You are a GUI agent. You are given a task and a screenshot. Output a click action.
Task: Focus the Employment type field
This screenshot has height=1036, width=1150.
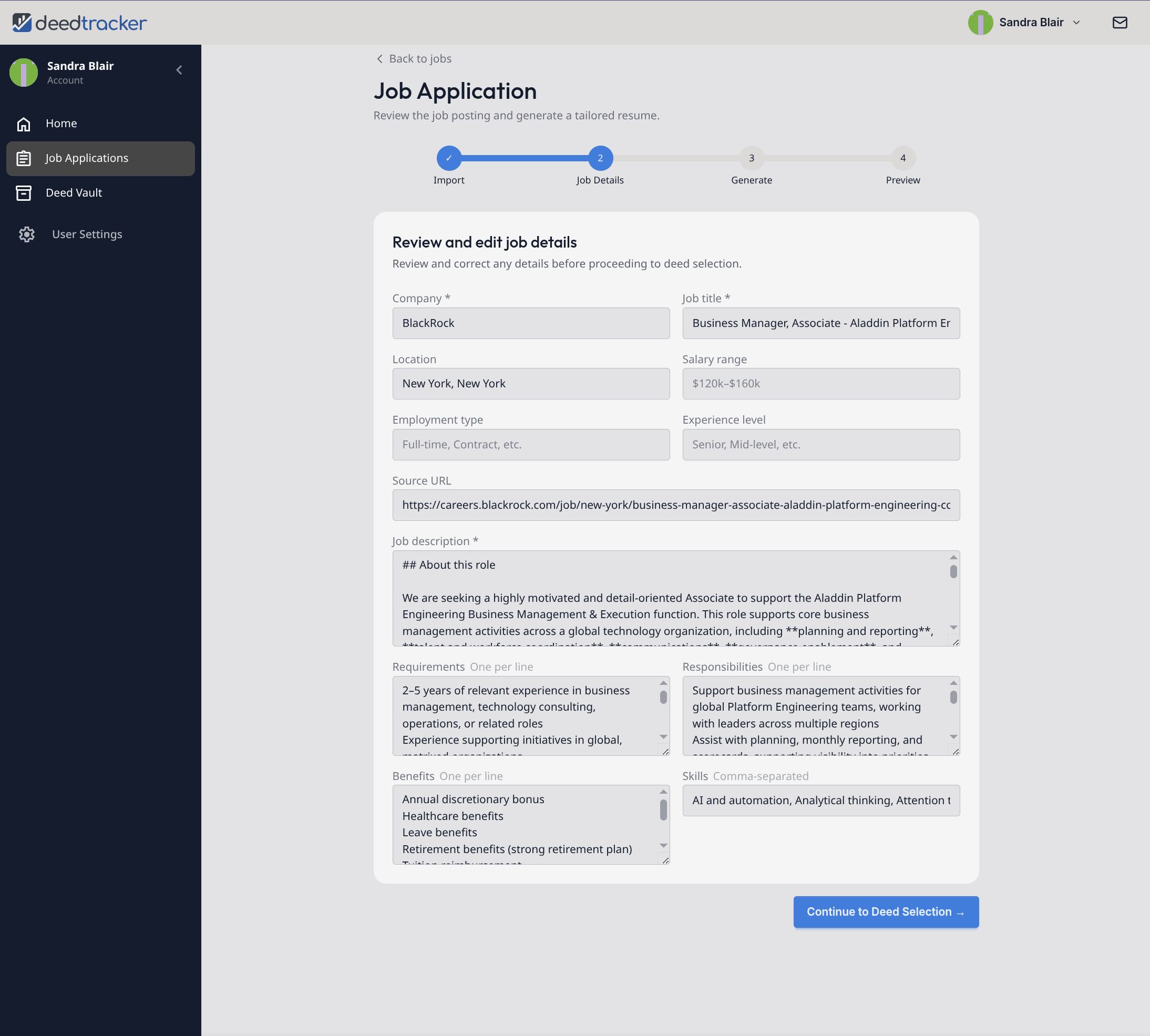[531, 445]
